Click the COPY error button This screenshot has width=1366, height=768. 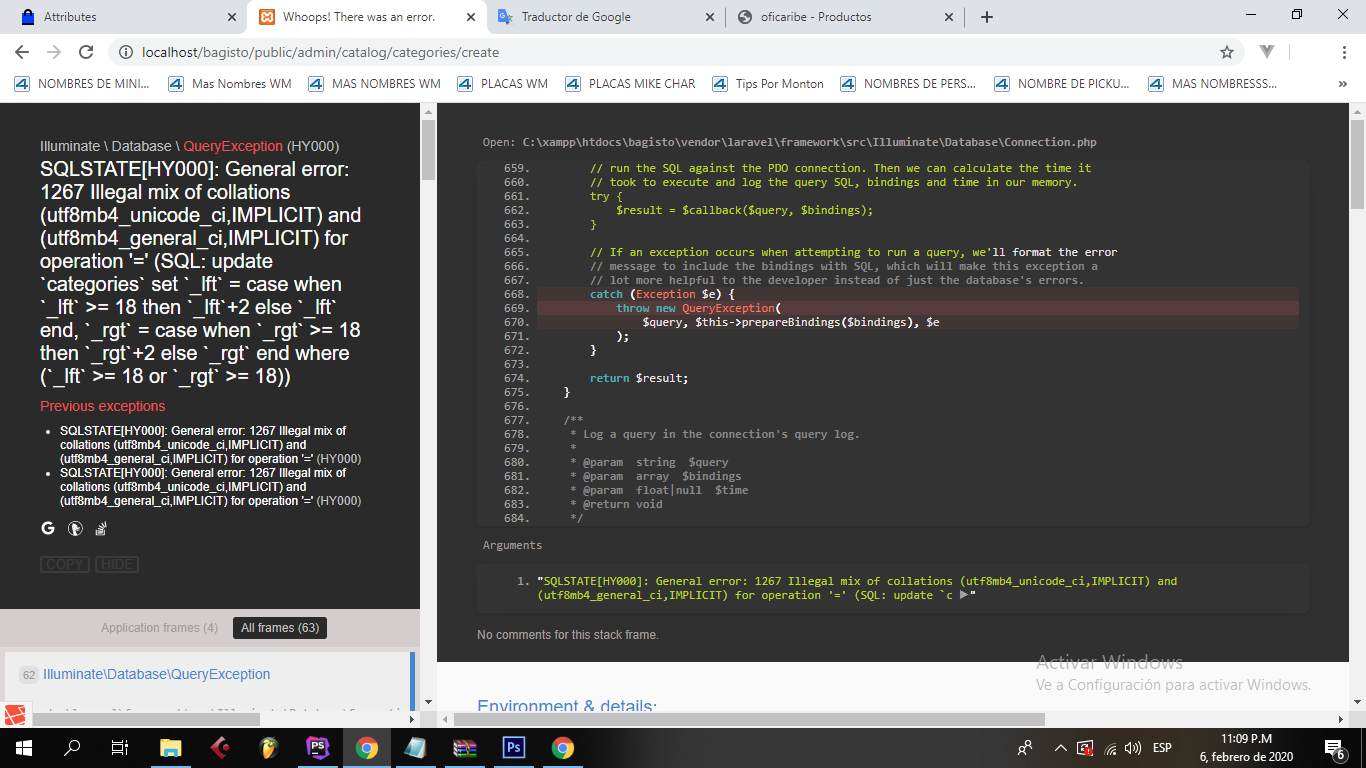(x=65, y=564)
